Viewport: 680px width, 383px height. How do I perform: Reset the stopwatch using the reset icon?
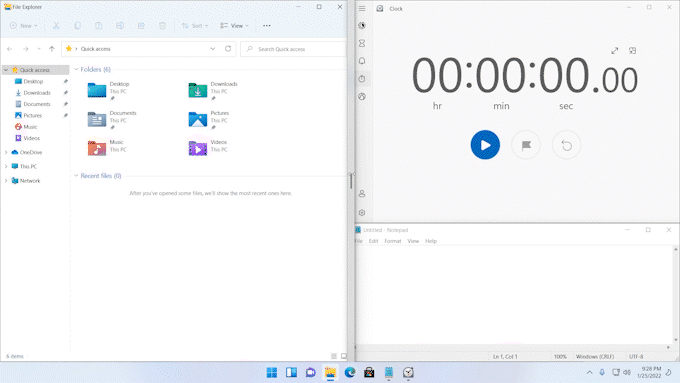tap(566, 145)
